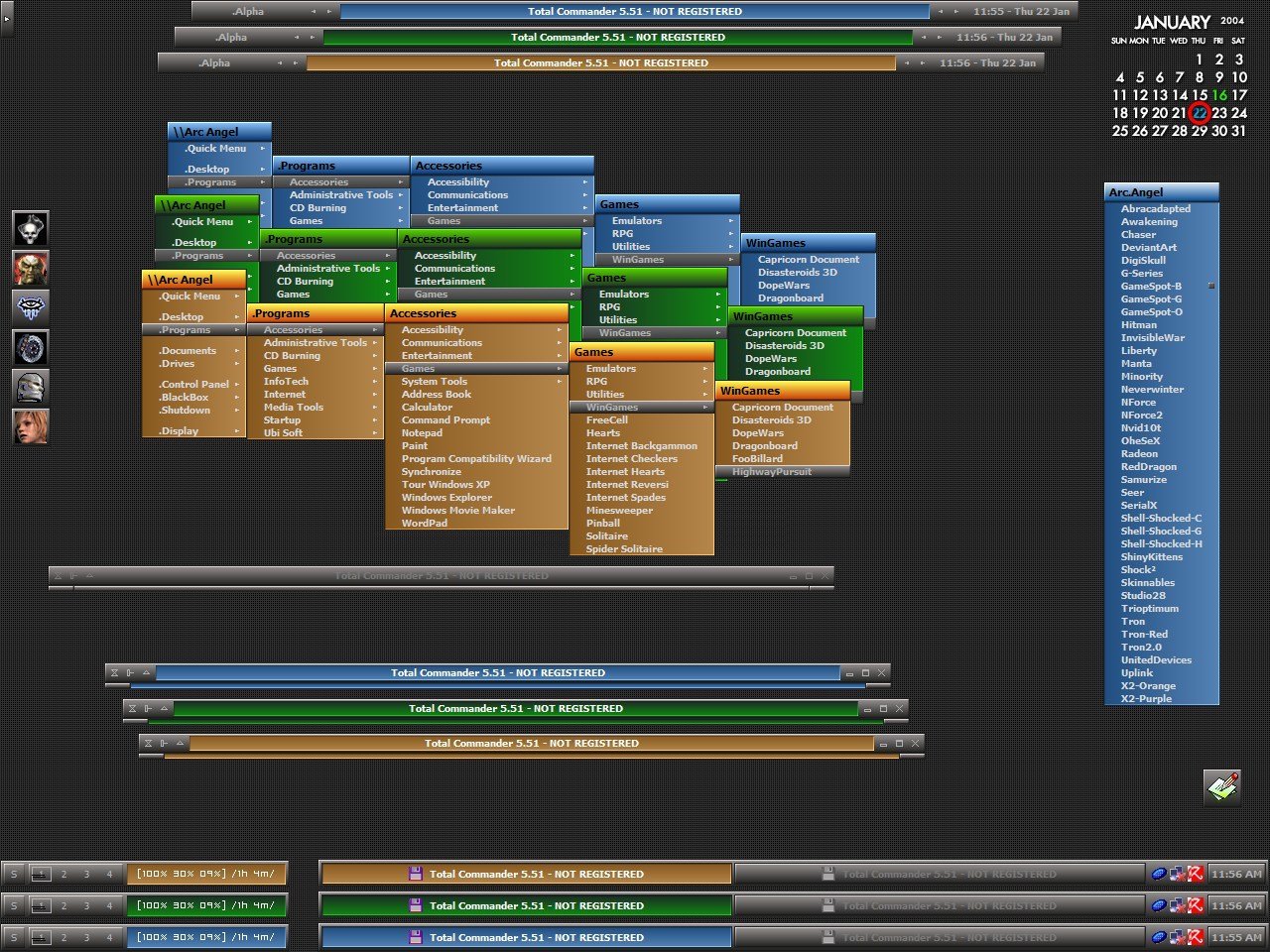
Task: Launch the orc face desktop icon
Action: (x=30, y=268)
